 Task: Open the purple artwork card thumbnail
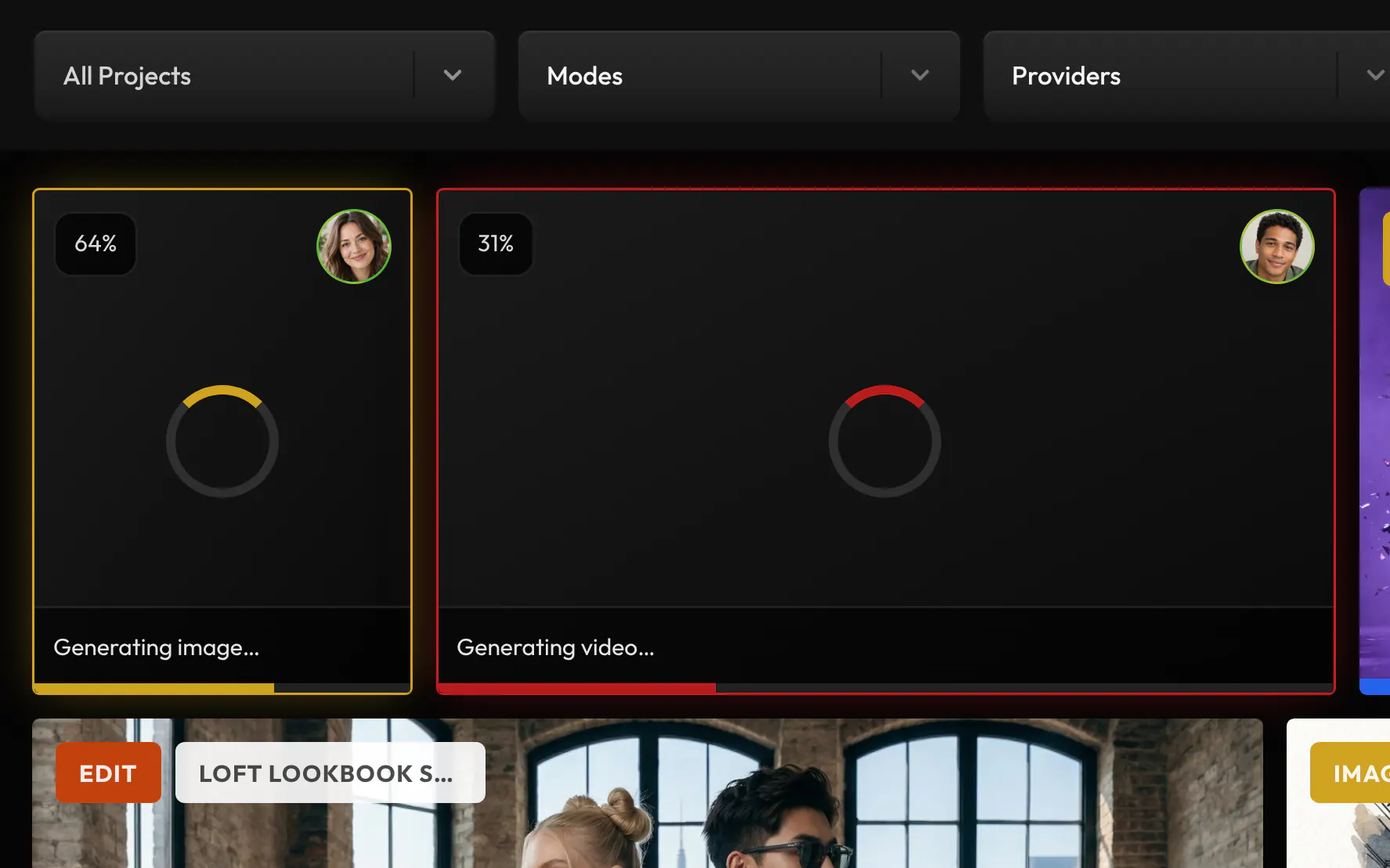[x=1374, y=441]
